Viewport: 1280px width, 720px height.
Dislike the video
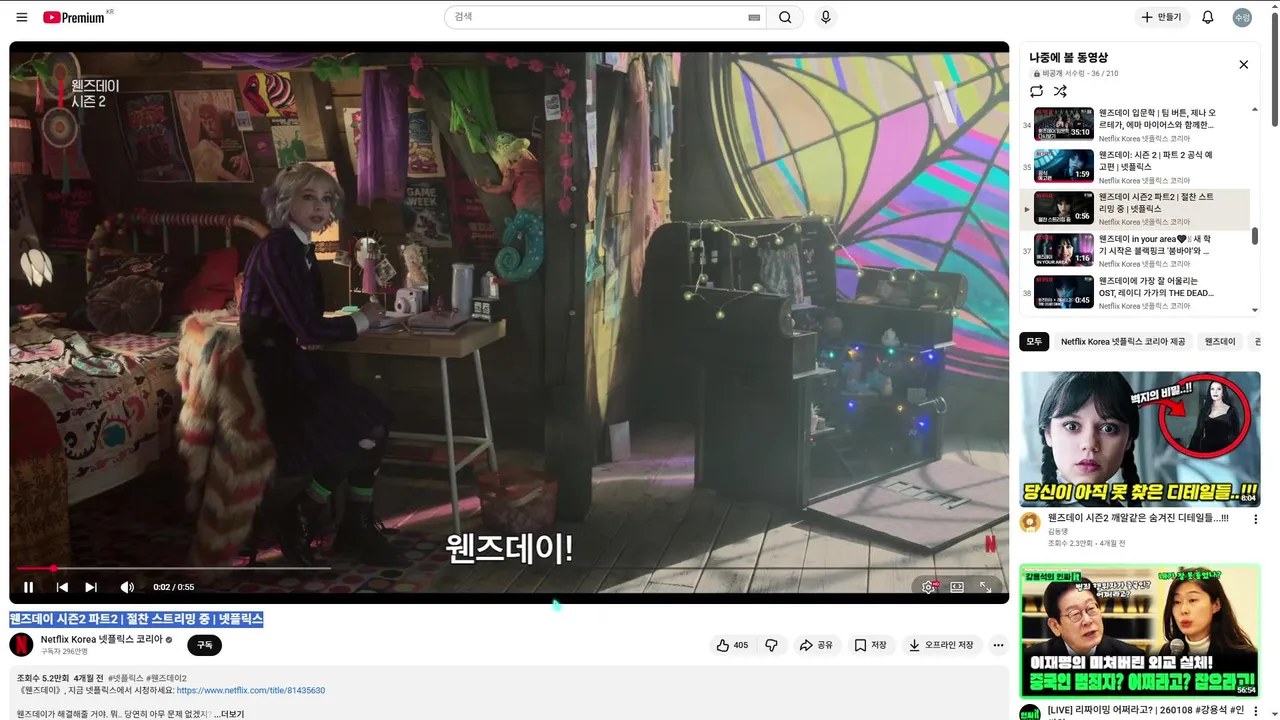tap(771, 645)
